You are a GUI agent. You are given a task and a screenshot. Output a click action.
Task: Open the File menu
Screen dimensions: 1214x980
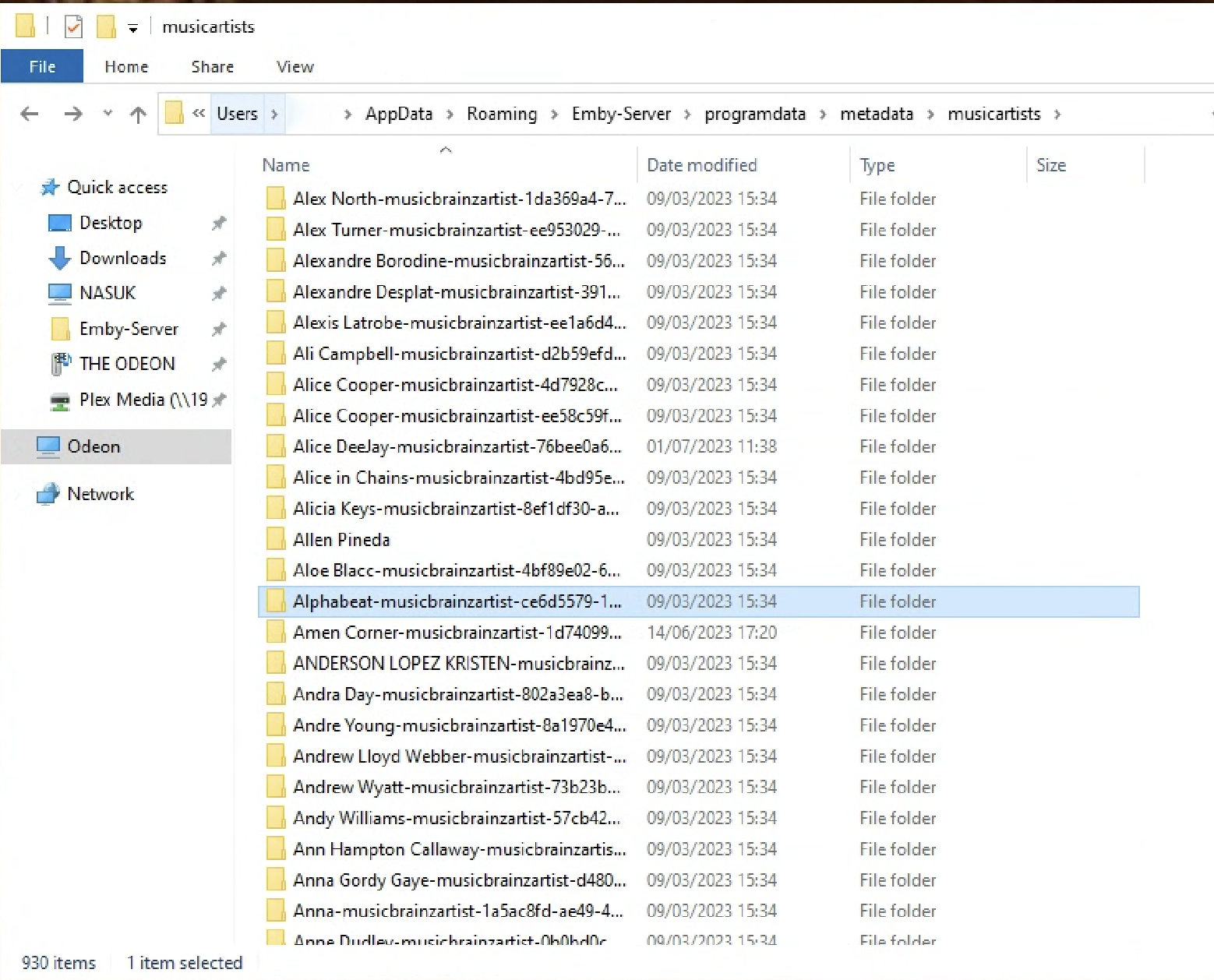tap(42, 67)
